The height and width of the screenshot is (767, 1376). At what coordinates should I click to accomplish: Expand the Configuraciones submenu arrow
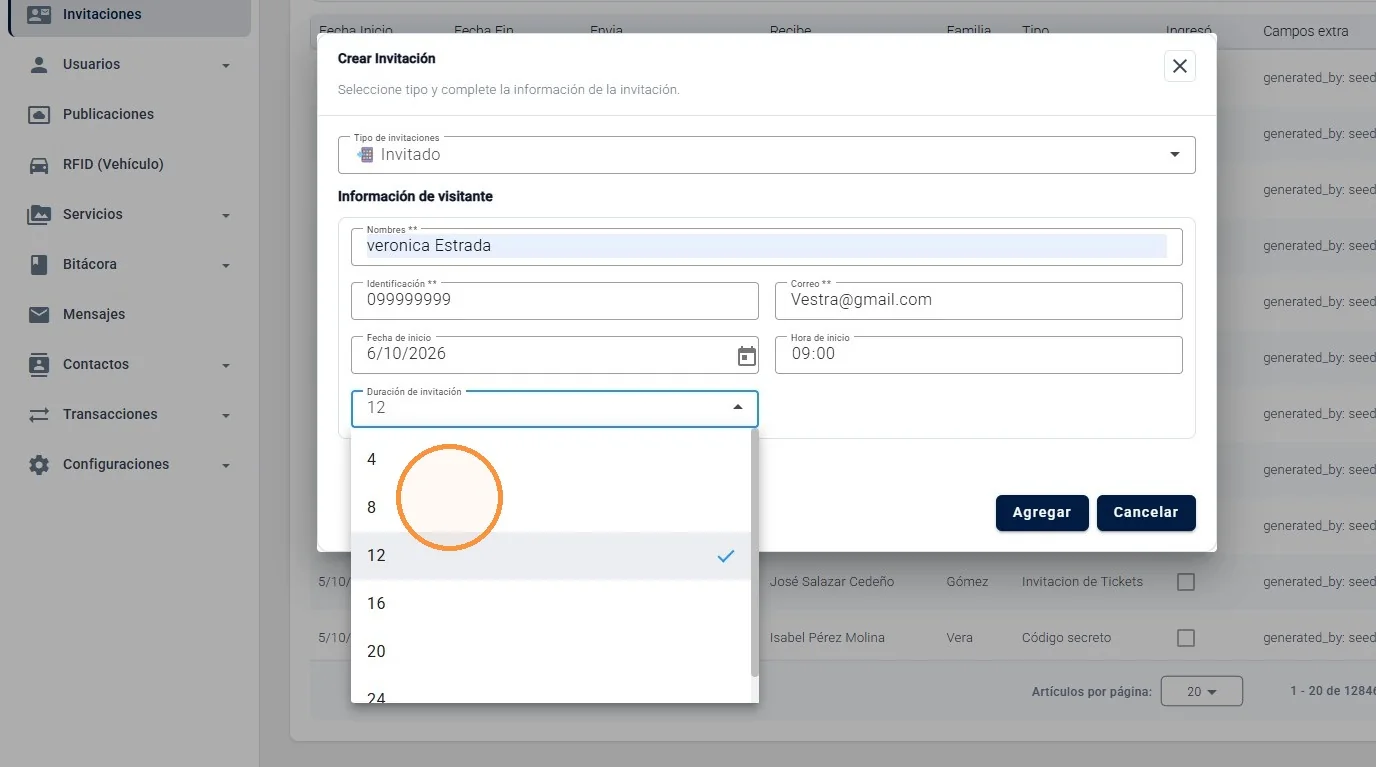tap(226, 466)
